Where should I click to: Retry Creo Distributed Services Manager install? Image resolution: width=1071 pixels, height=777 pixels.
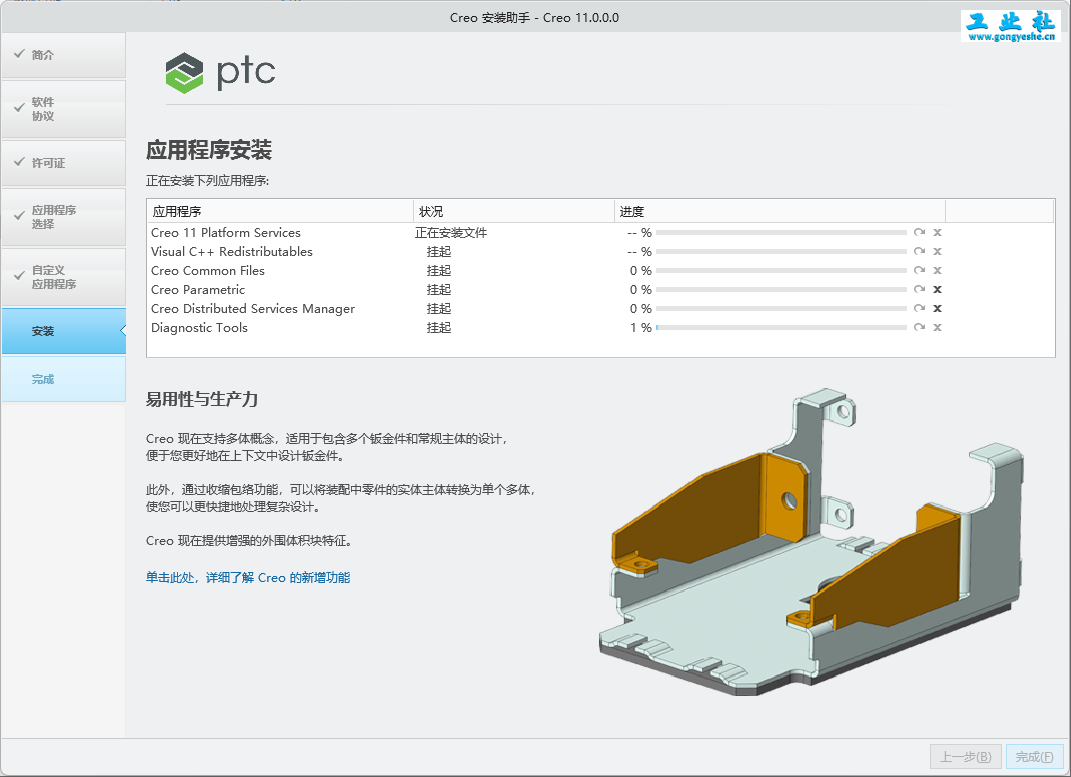click(919, 309)
